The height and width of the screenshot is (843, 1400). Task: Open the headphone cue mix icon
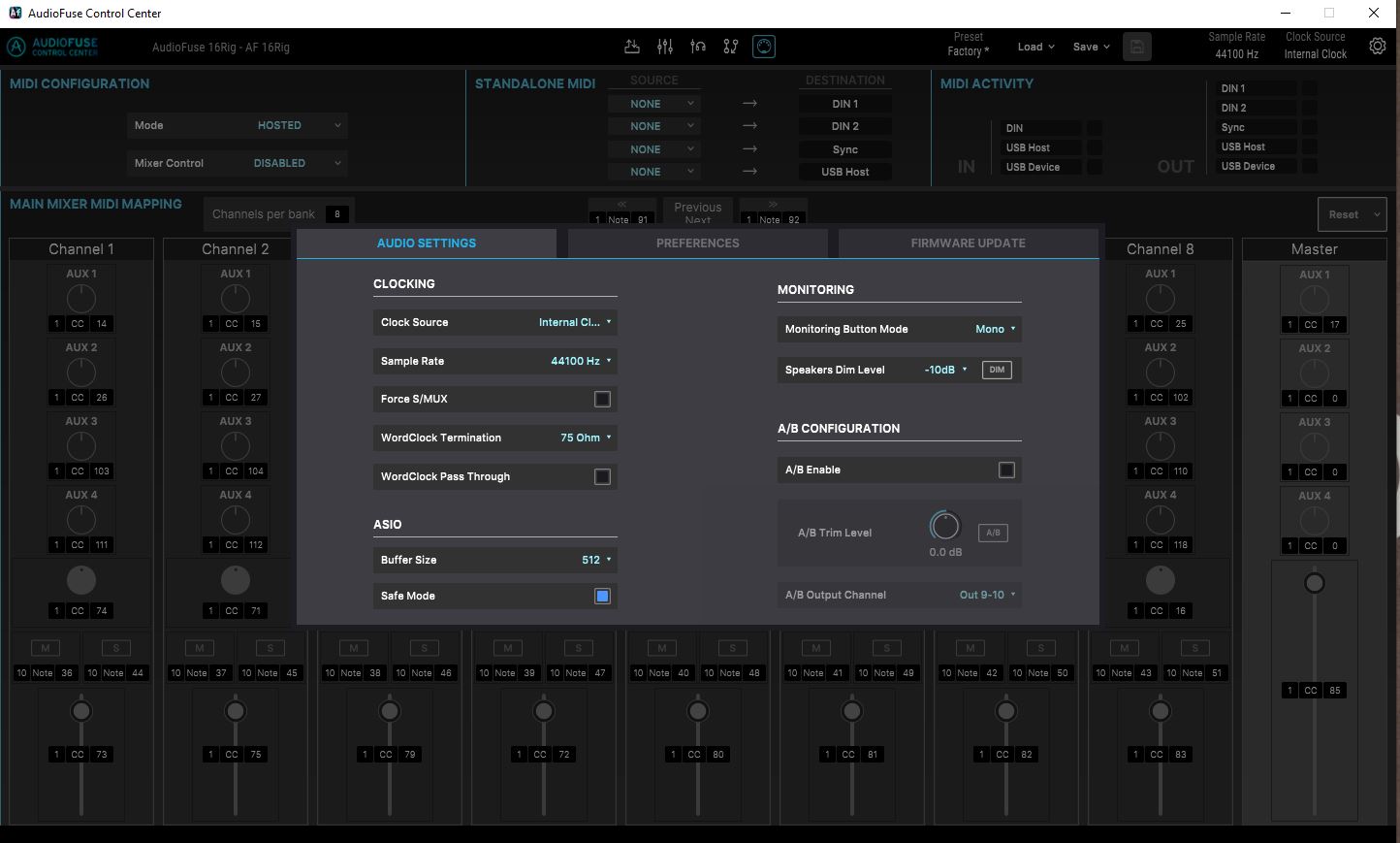tap(698, 47)
